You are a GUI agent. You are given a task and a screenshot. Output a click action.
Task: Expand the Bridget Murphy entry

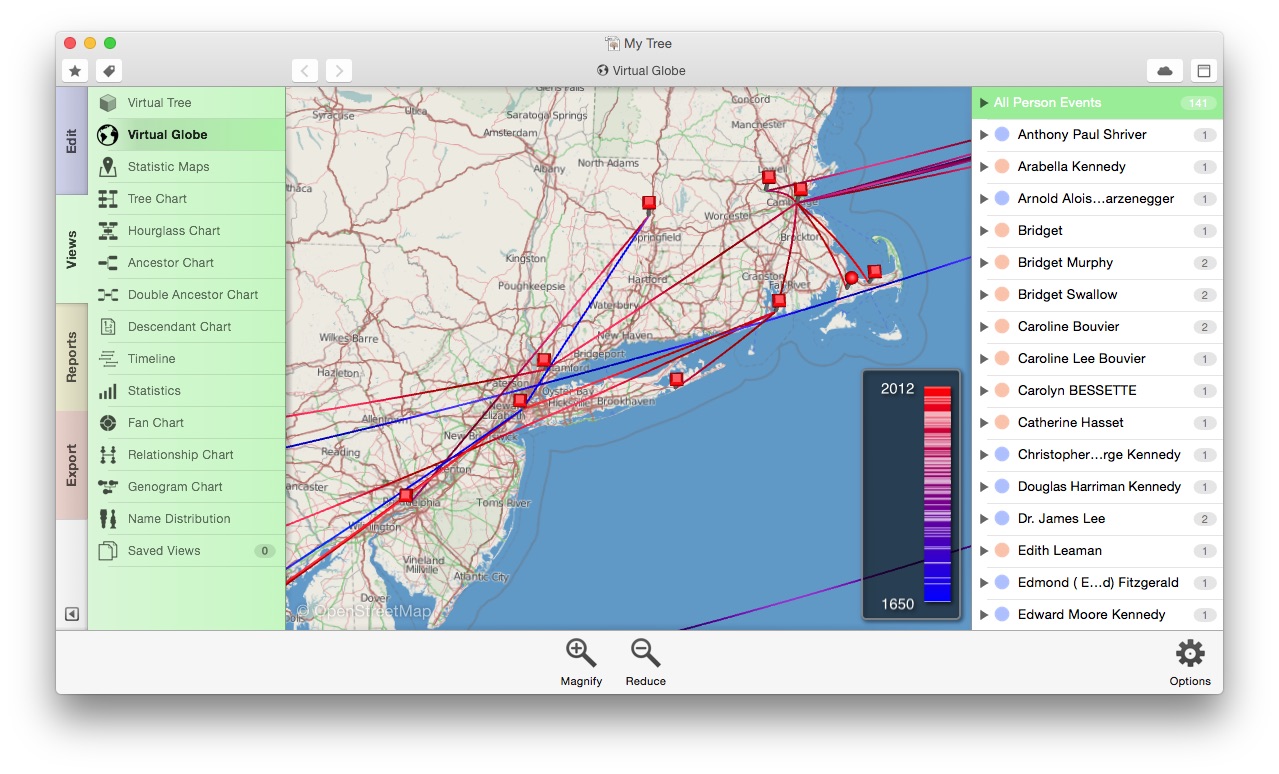tap(984, 263)
